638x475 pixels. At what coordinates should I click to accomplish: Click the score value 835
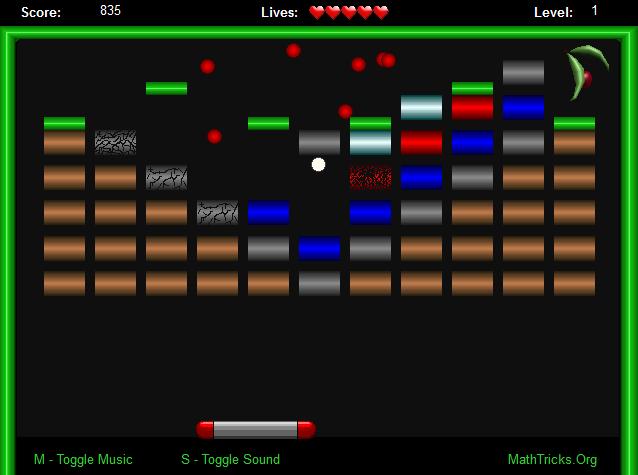pos(110,11)
